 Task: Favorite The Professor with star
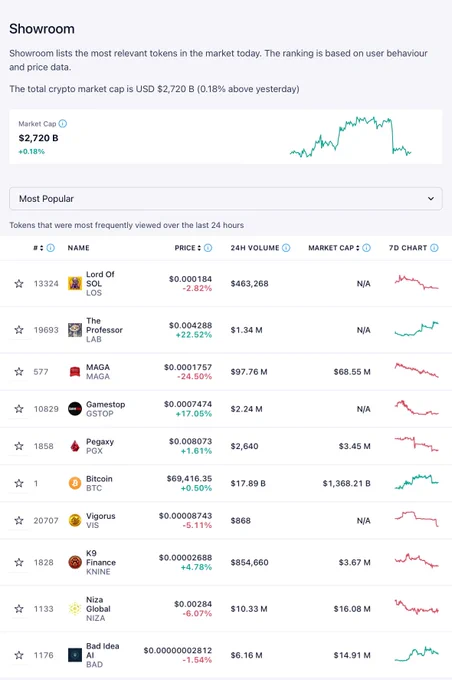(x=19, y=330)
